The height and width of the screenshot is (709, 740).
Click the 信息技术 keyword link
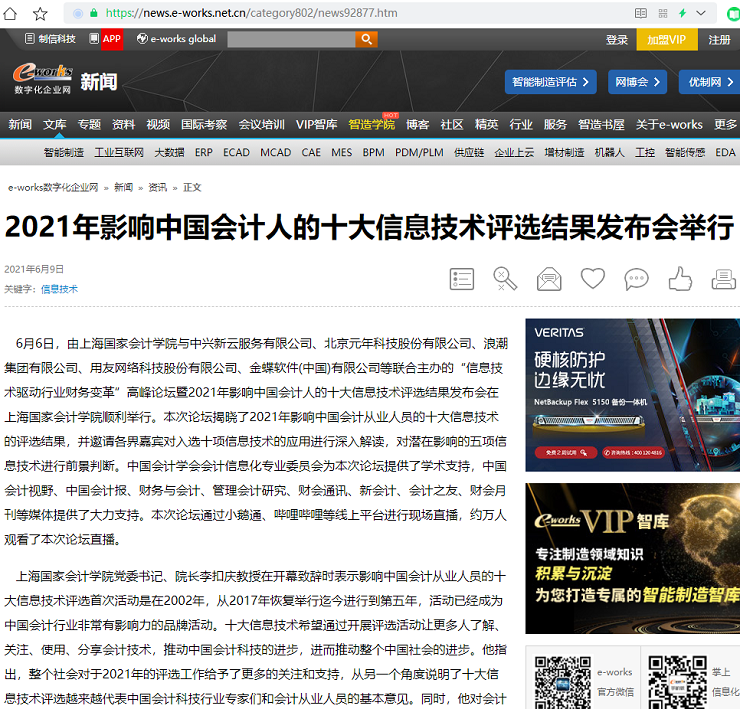(59, 289)
